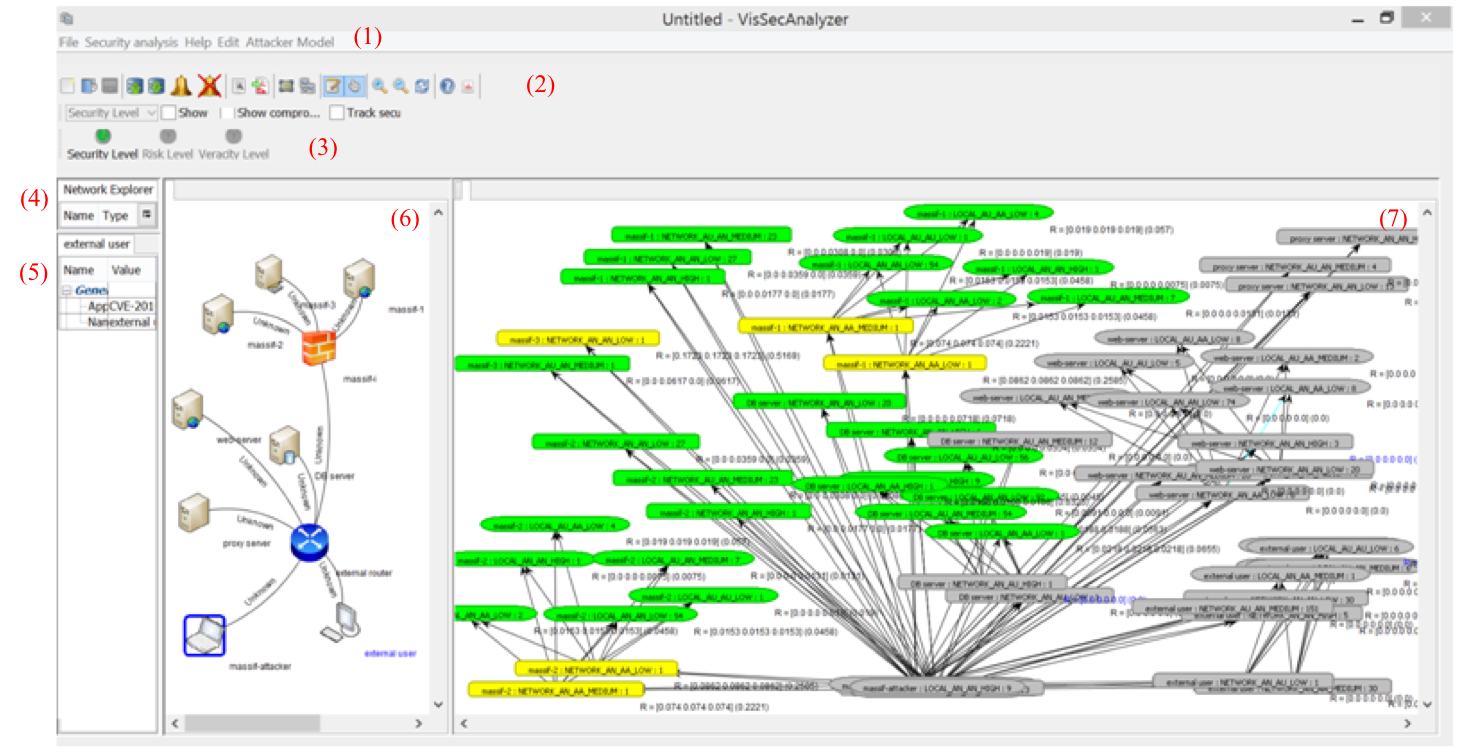Select the firewall node in network map

[321, 348]
